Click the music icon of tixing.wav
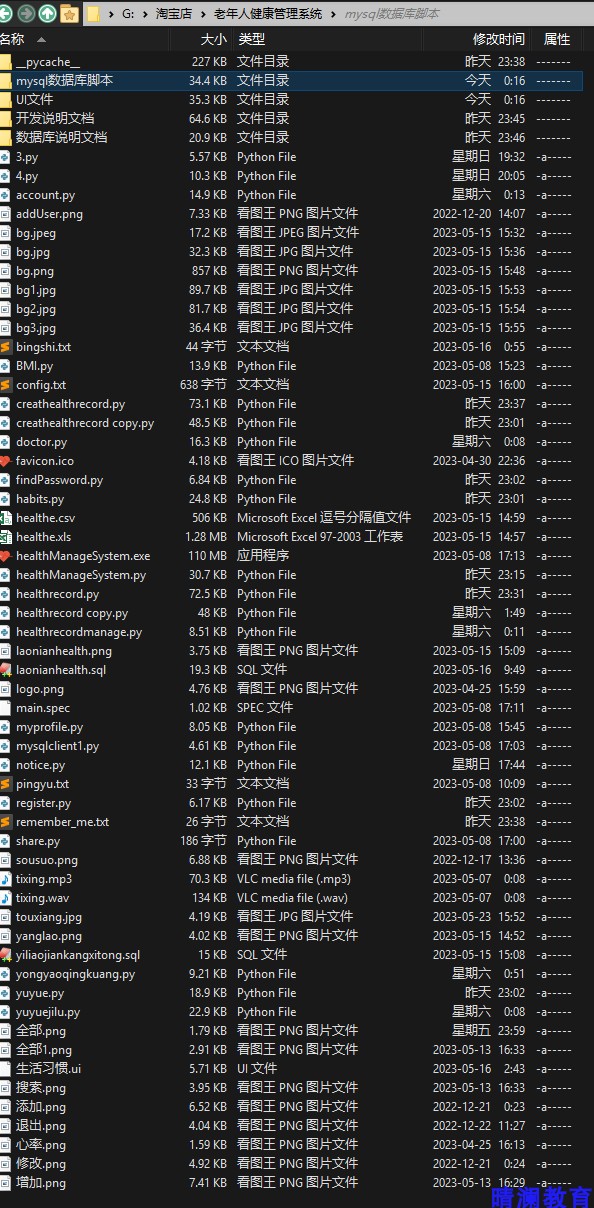The image size is (594, 1208). point(5,898)
